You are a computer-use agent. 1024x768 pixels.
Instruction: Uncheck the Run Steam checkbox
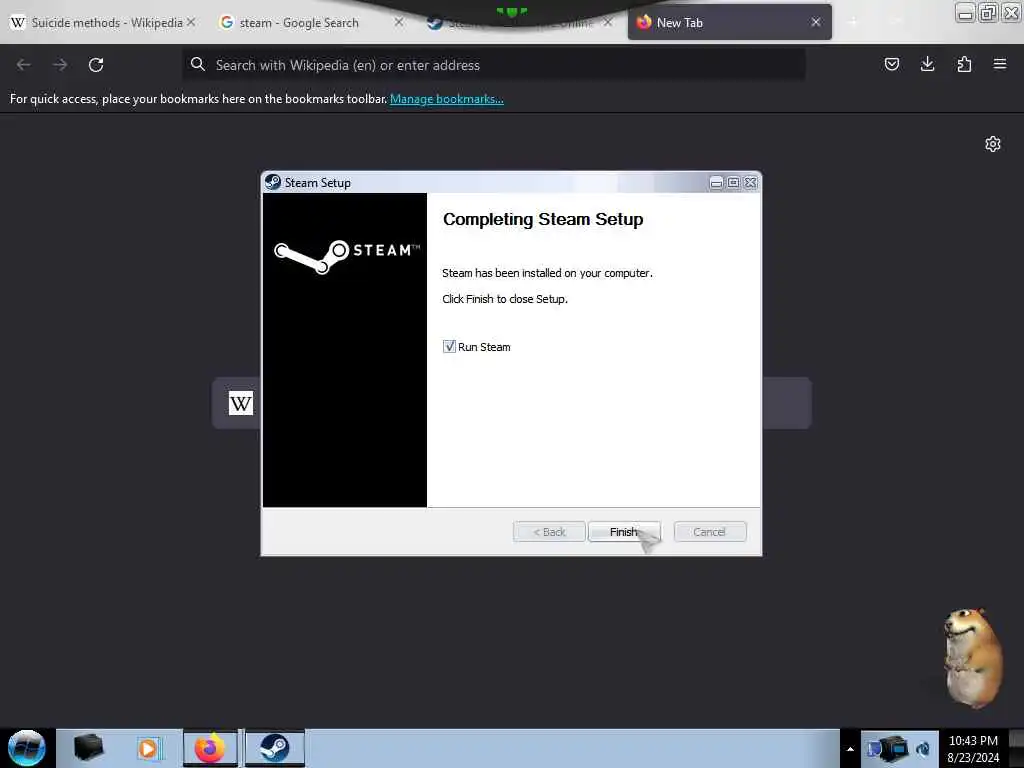(x=449, y=347)
